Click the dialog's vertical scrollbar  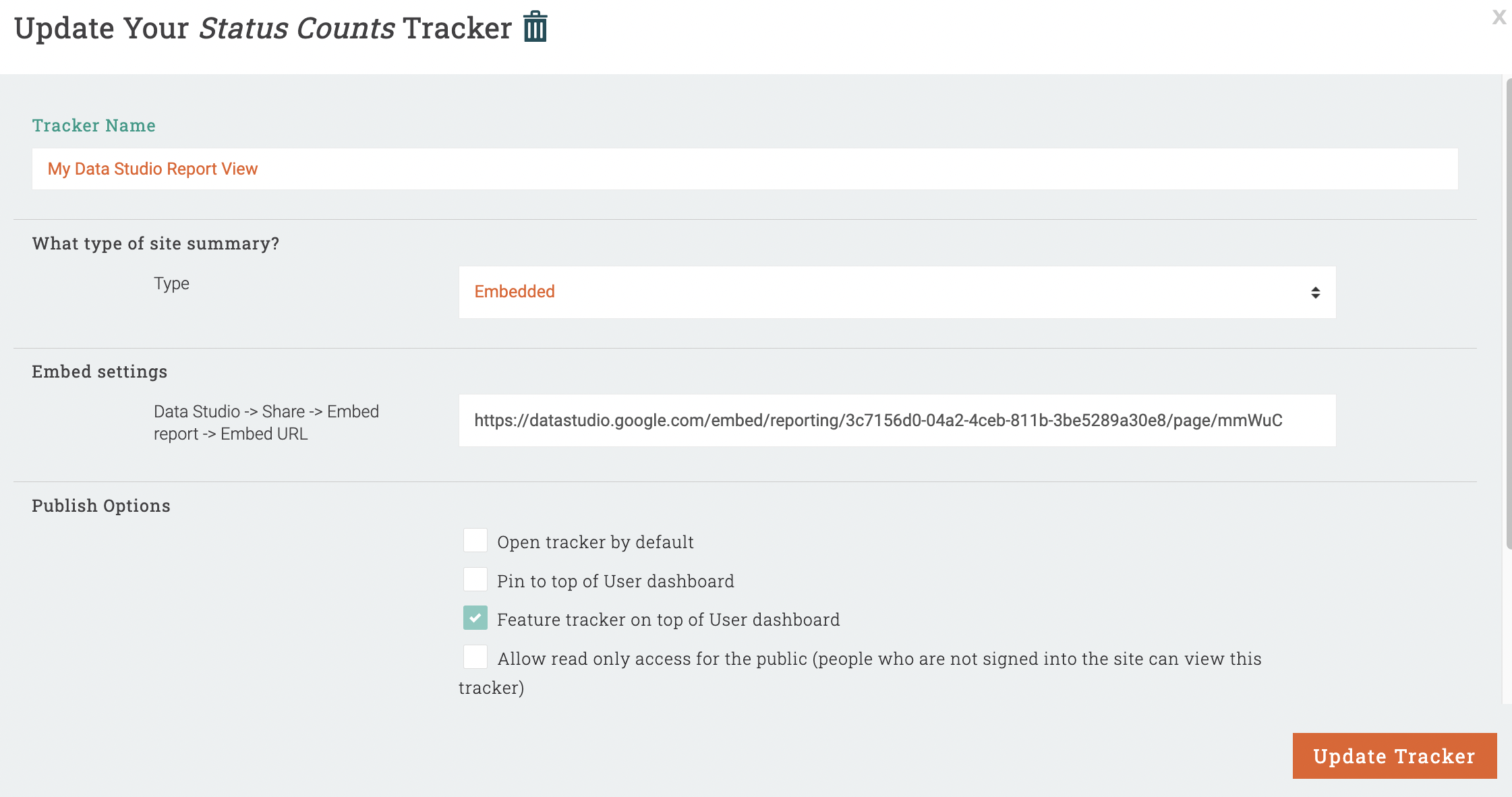[x=1509, y=310]
